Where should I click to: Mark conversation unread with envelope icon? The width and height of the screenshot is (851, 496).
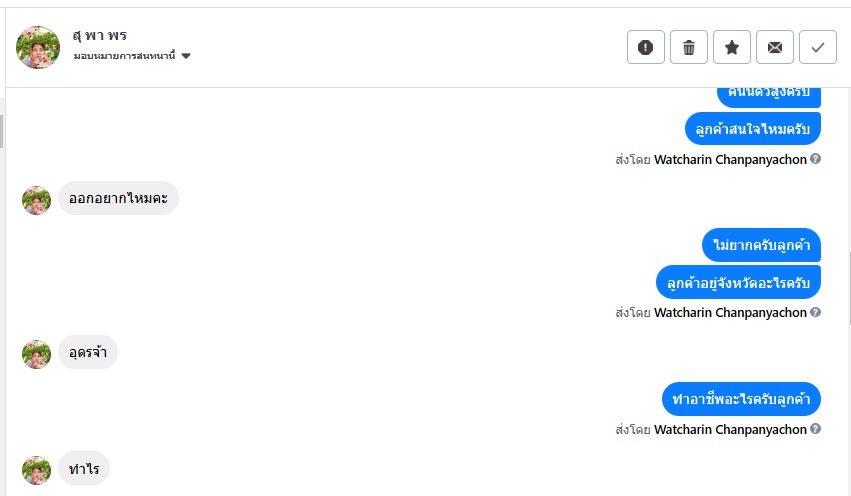coord(775,47)
